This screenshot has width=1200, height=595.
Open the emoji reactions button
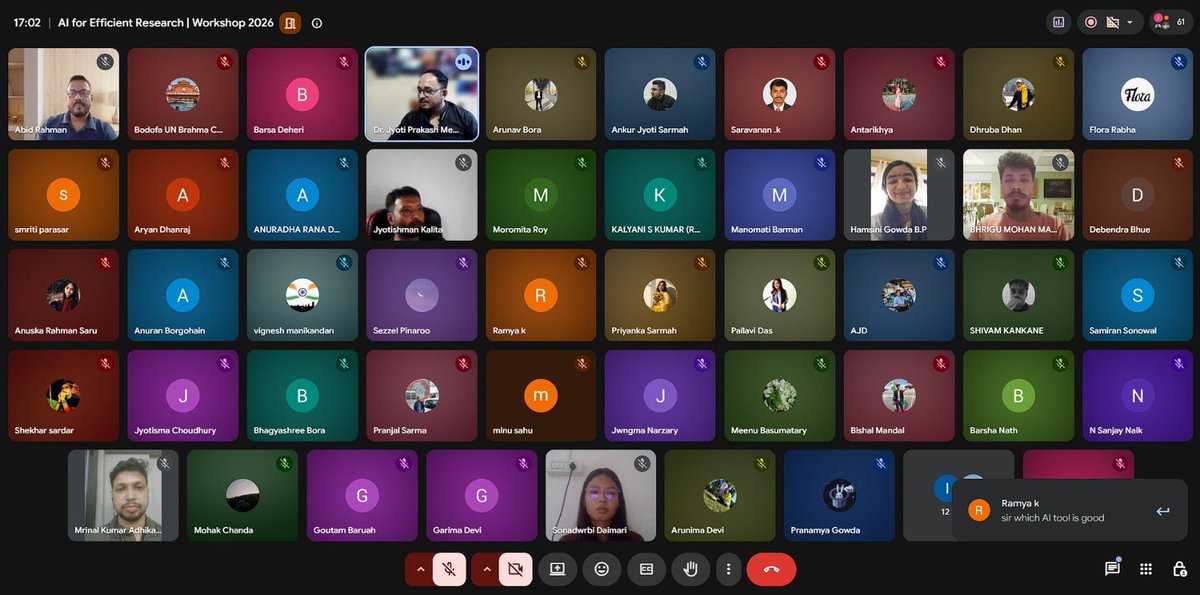[601, 569]
